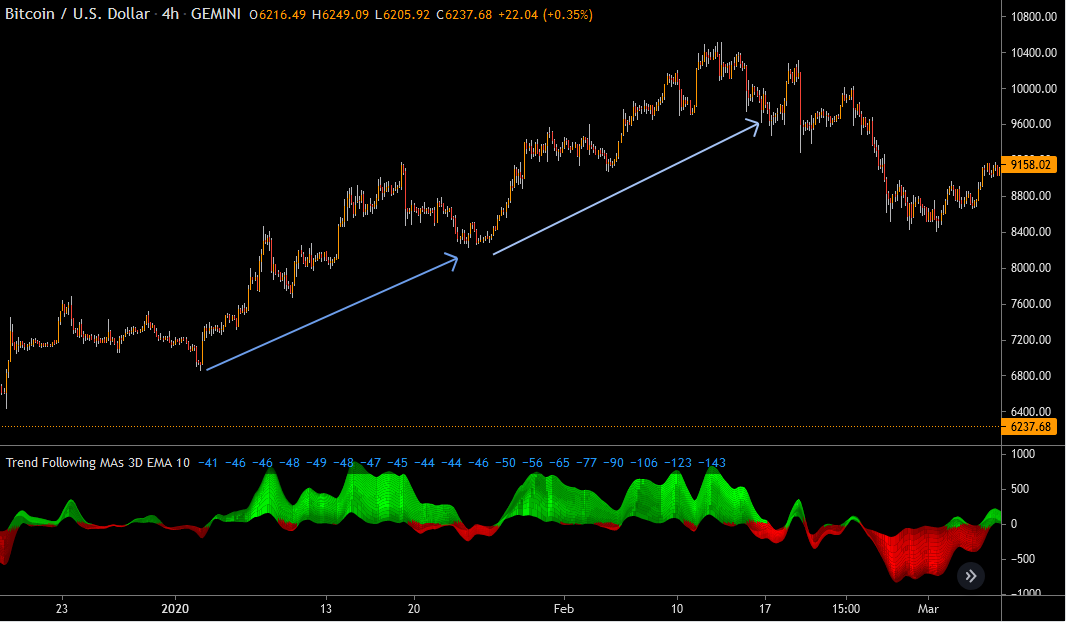Click the Feb label on time axis
This screenshot has width=1066, height=623.
(564, 609)
